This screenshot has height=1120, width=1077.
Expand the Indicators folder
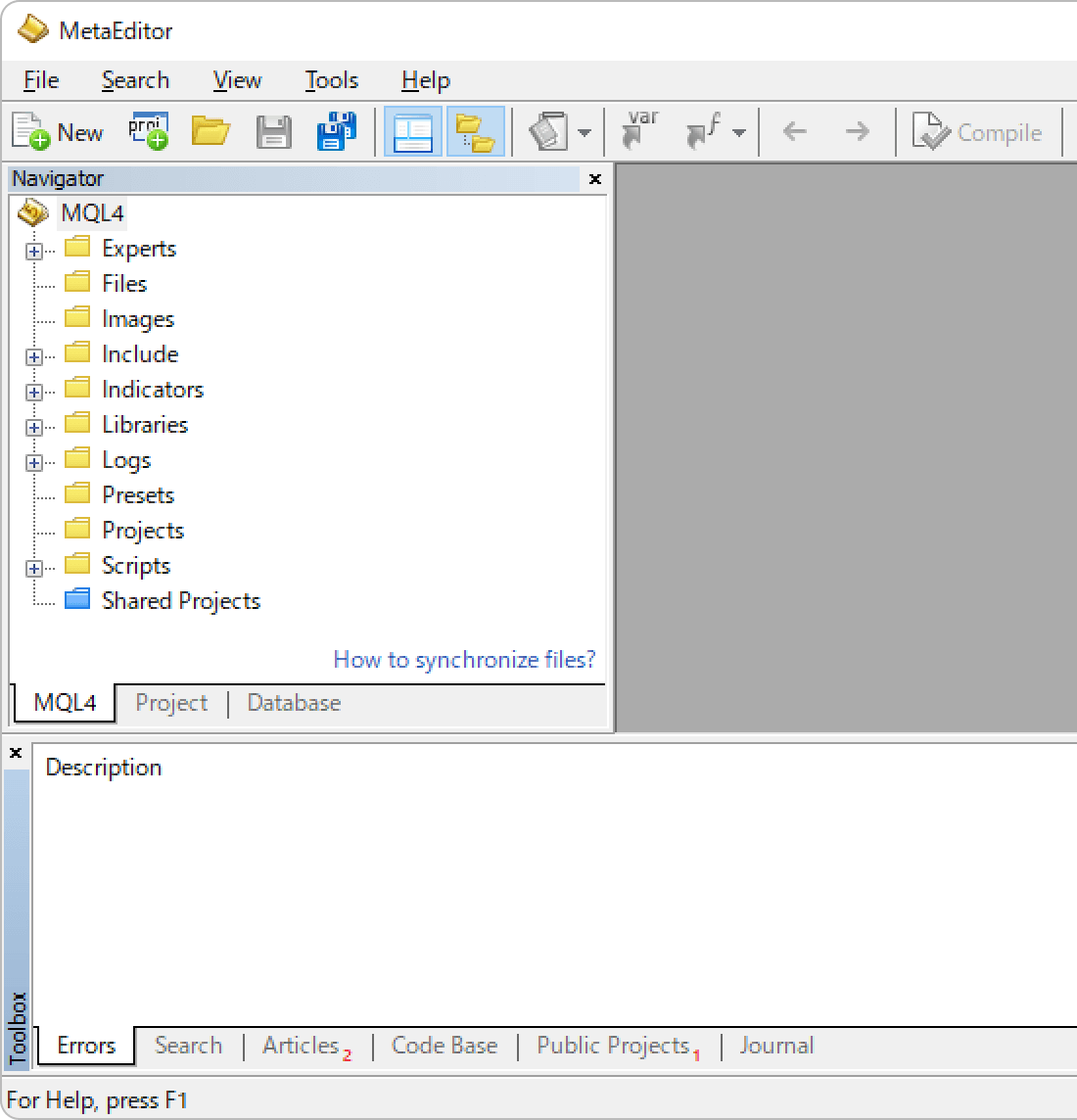33,392
